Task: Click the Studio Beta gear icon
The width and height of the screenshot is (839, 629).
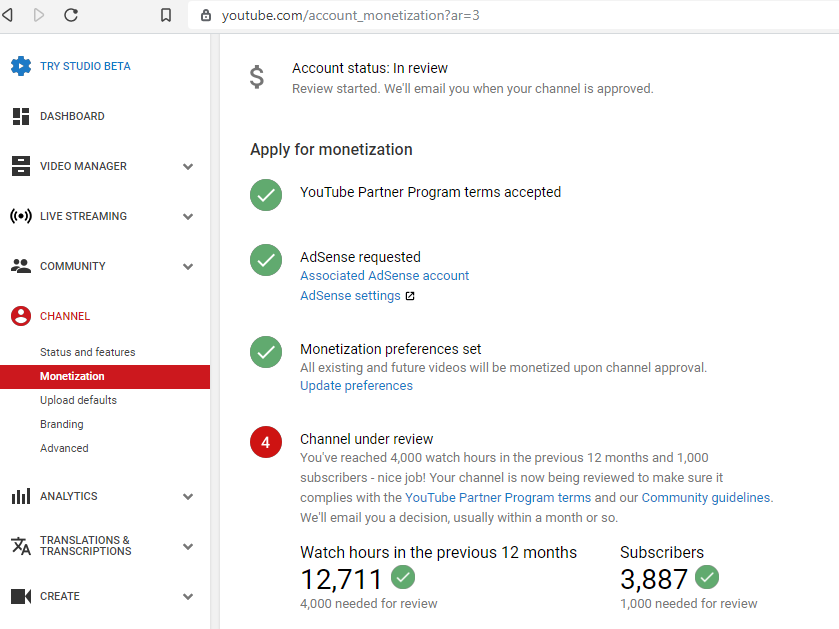Action: [x=21, y=66]
